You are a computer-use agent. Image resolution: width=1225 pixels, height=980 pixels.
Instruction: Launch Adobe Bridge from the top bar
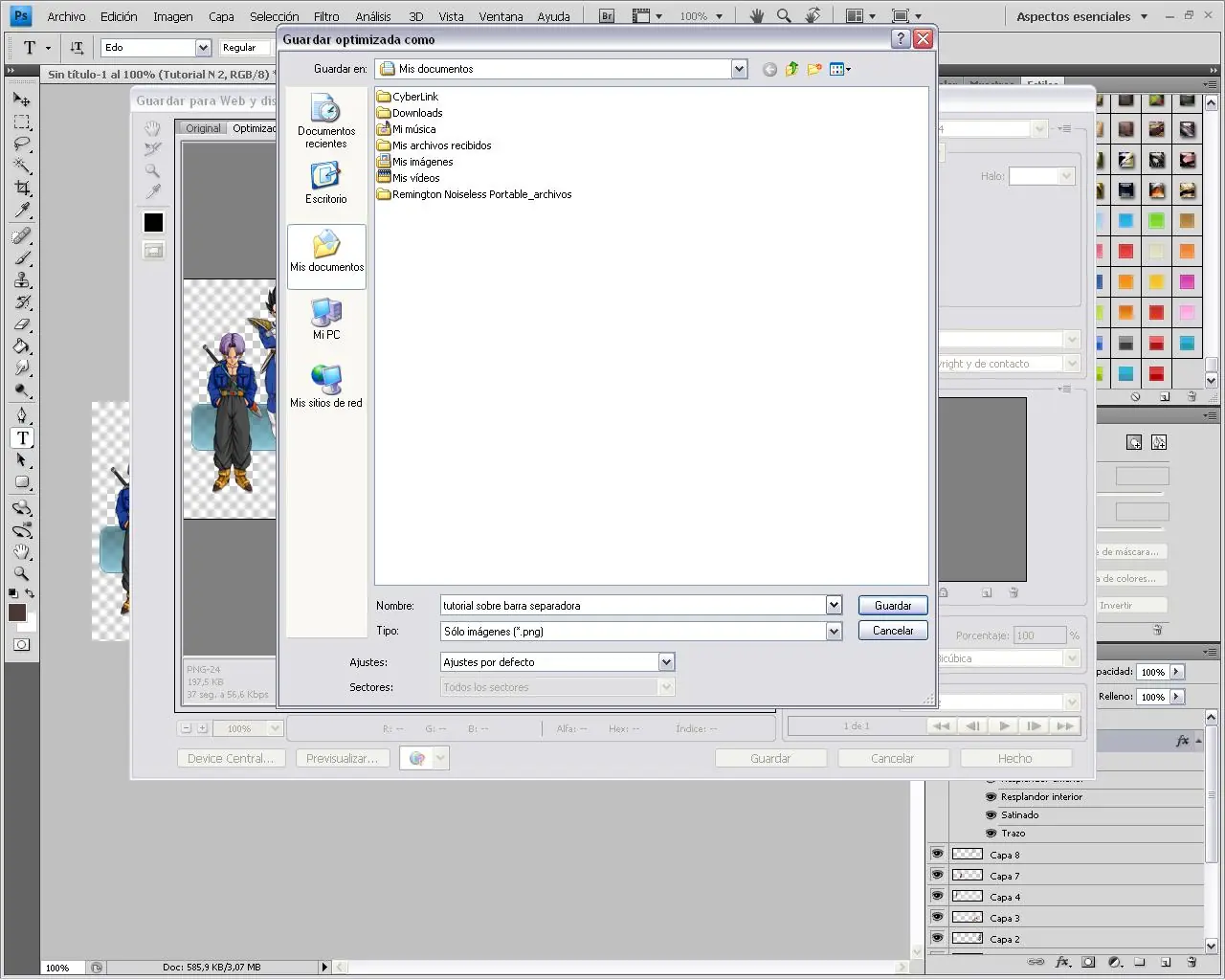(607, 16)
